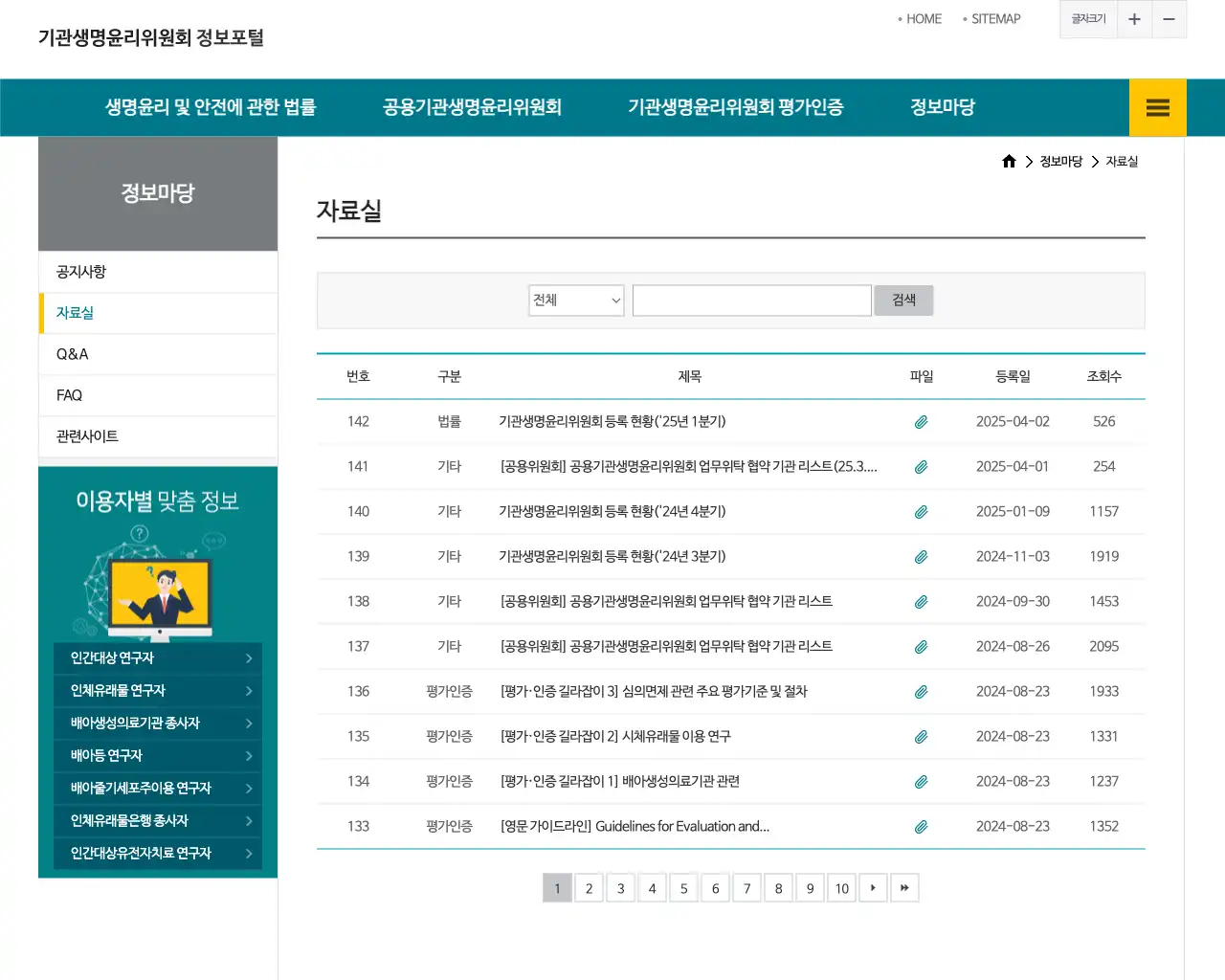This screenshot has height=980, width=1225.
Task: Download attachment for post 140
Action: pos(921,512)
